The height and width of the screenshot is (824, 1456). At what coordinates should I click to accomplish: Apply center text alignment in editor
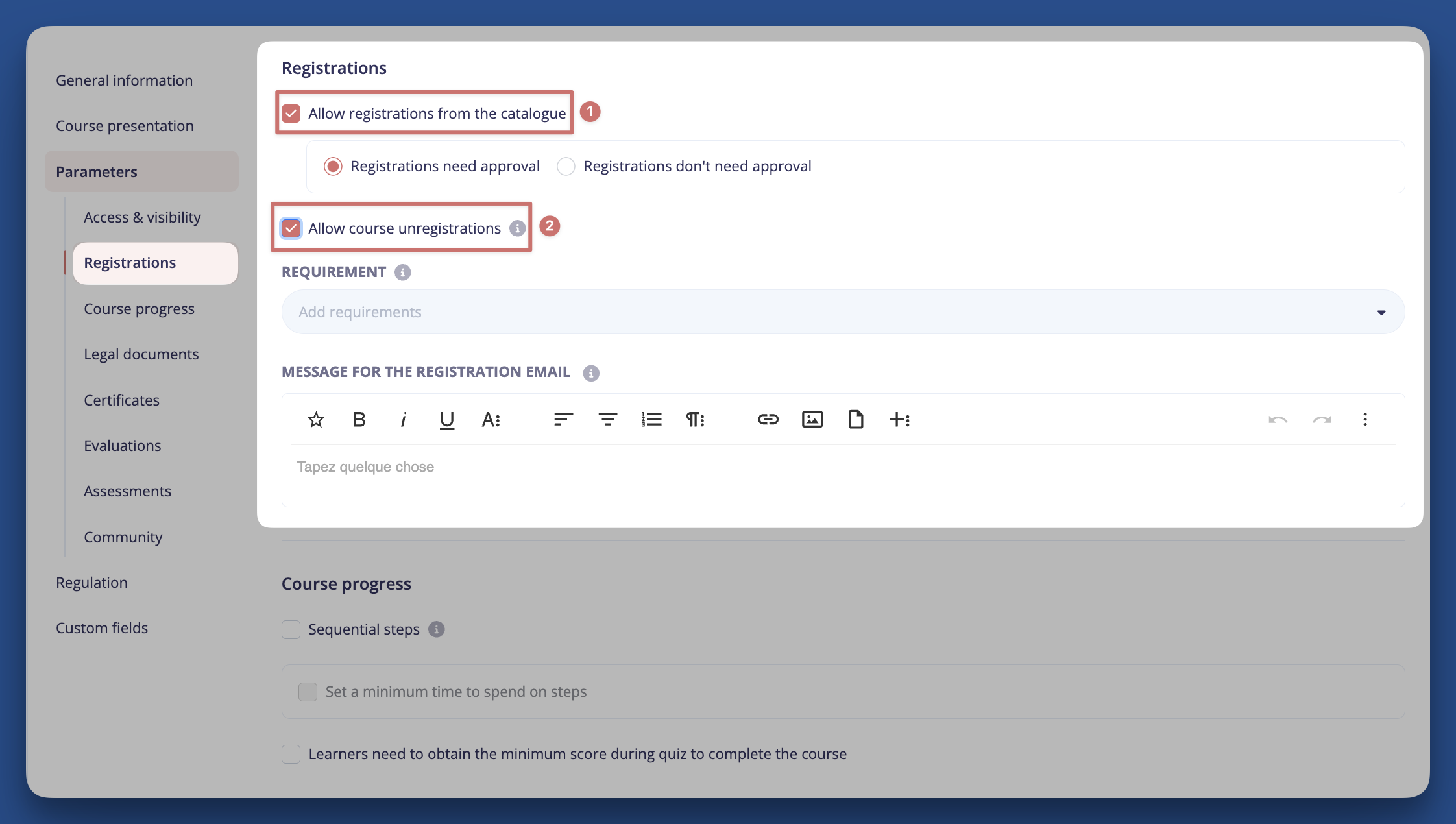[x=608, y=420]
